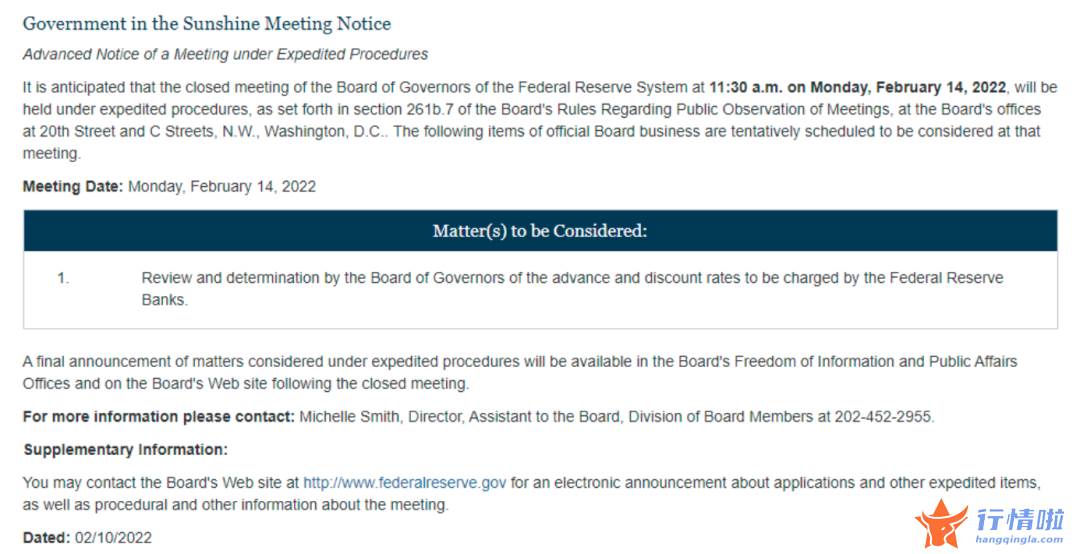The width and height of the screenshot is (1080, 554).
Task: Click the Dated 02/10/2022 line
Action: pyautogui.click(x=87, y=538)
